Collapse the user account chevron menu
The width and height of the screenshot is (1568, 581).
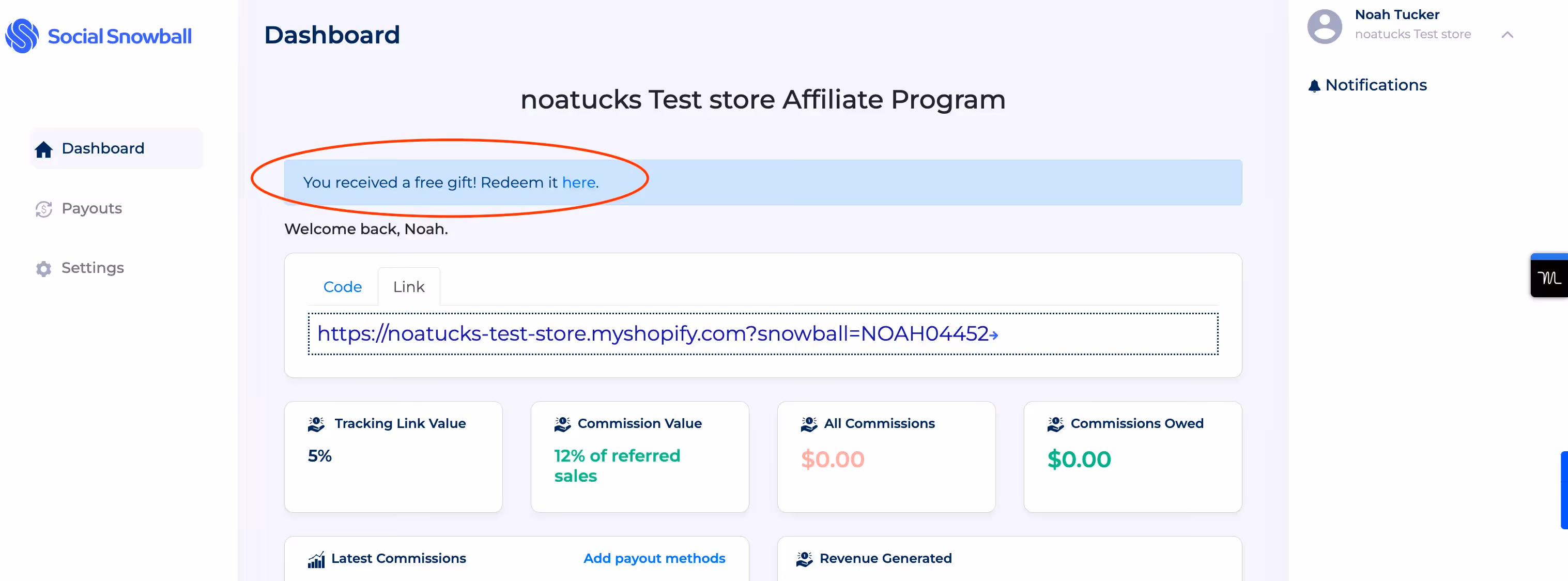coord(1507,35)
